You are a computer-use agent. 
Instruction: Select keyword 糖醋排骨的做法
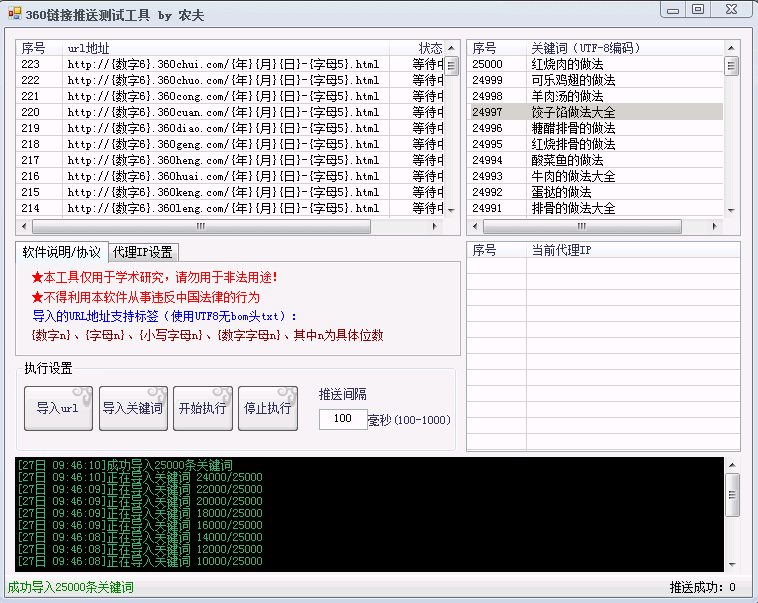(x=596, y=128)
